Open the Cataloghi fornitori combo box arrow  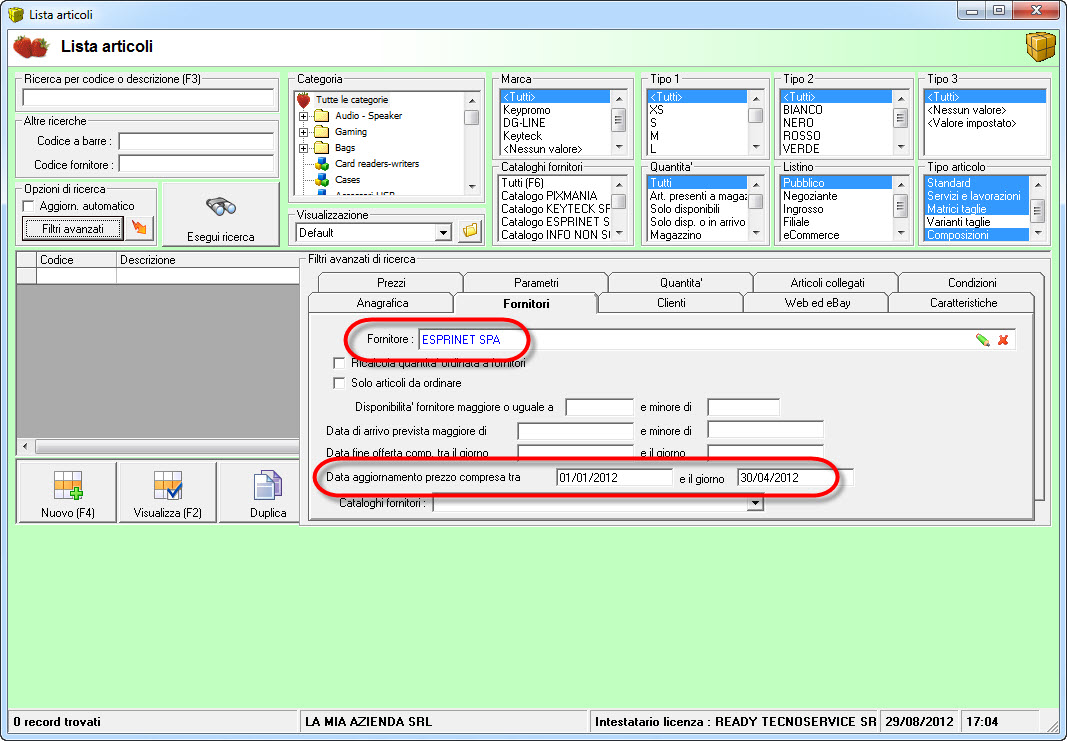coord(755,504)
